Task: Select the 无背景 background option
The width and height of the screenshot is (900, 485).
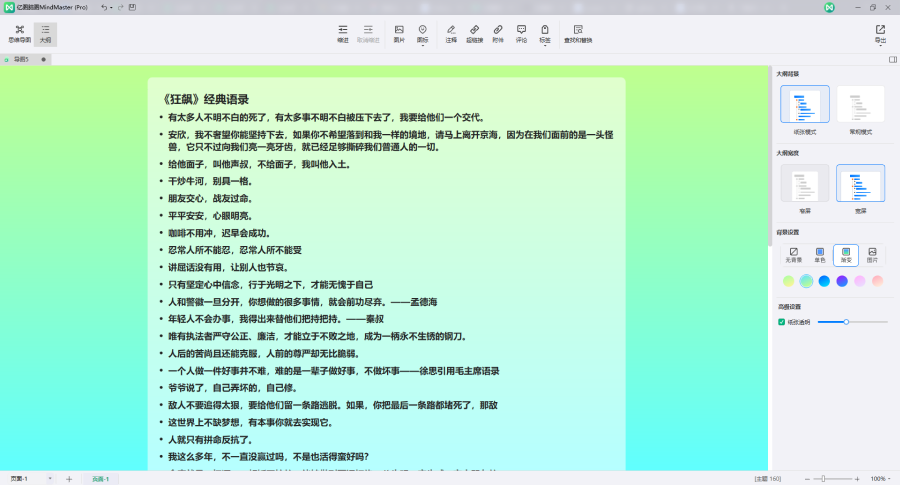Action: point(794,255)
